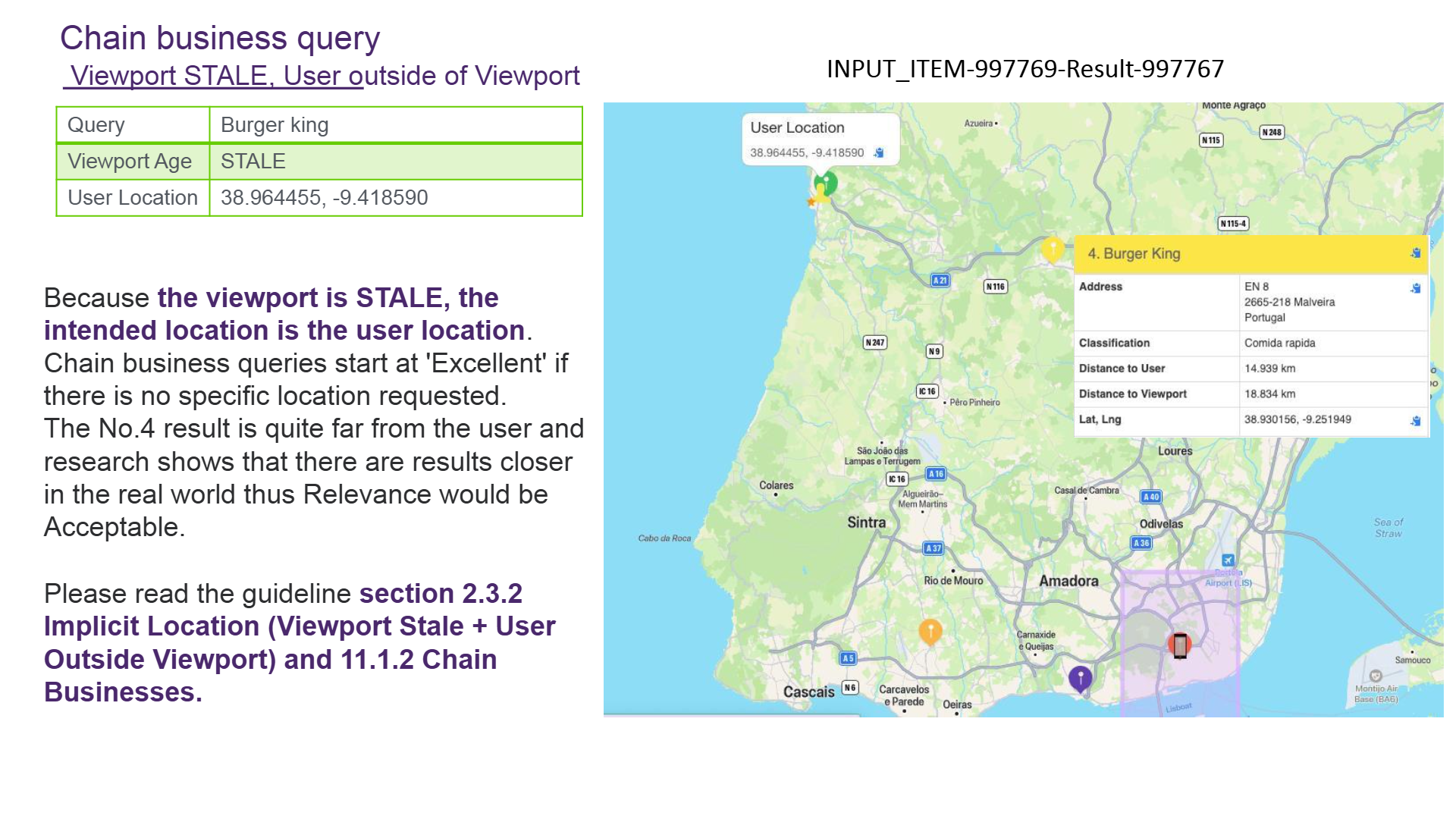Click the '4. Burger King' result header
Viewport: 1456px width, 819px height.
click(1251, 254)
